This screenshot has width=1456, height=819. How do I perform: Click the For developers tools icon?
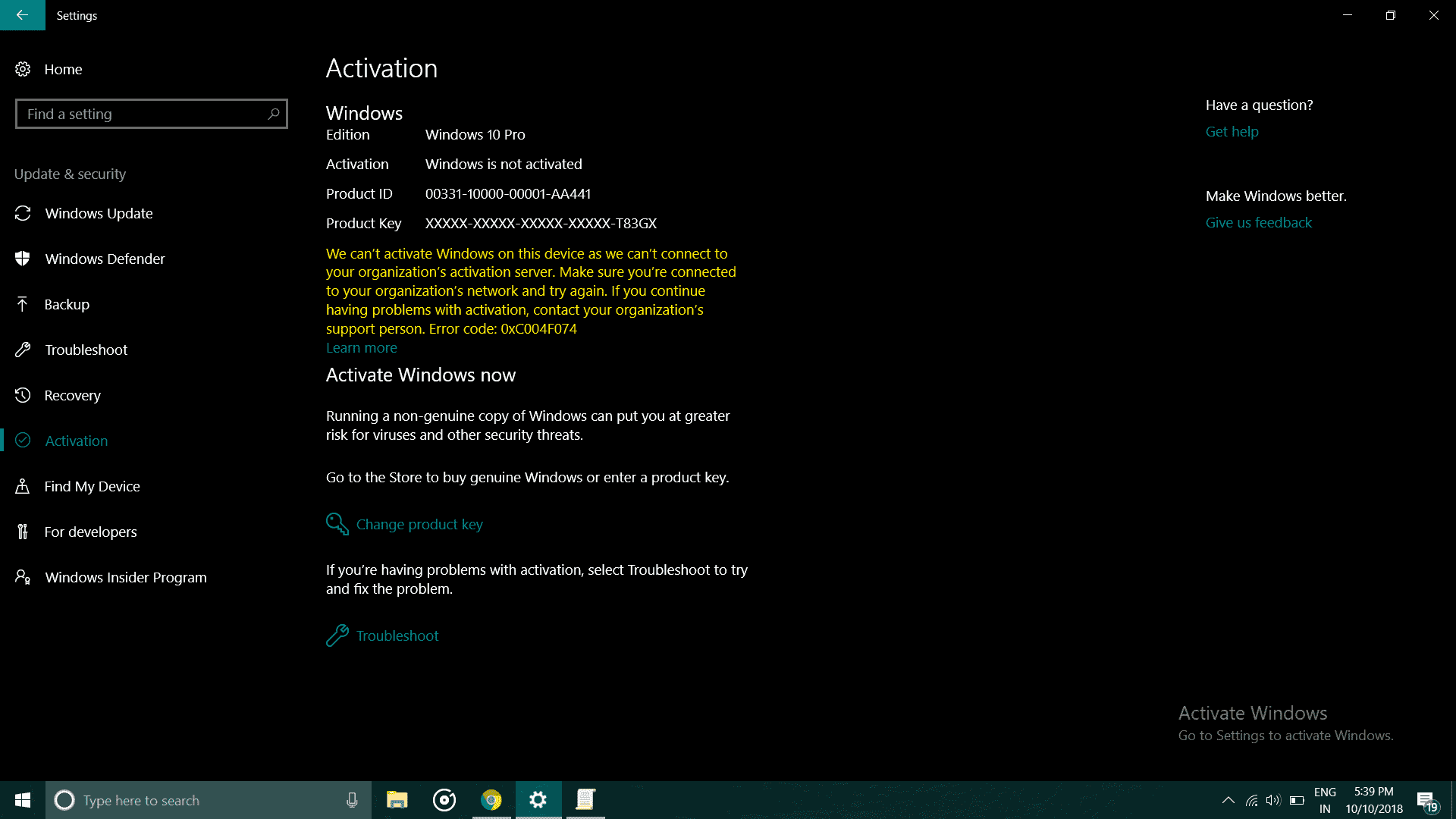click(x=23, y=532)
